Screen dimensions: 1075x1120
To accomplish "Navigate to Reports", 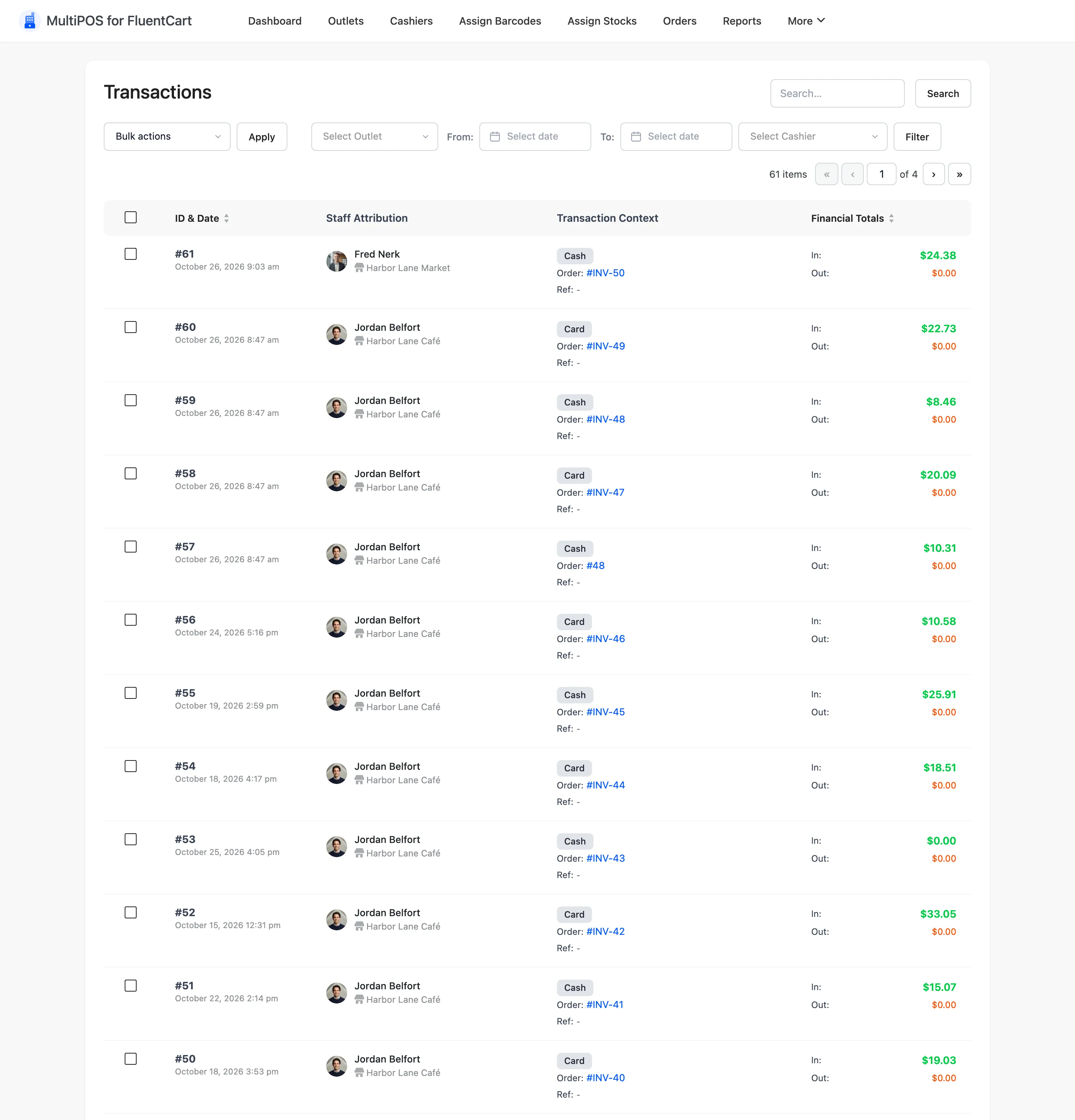I will click(741, 21).
